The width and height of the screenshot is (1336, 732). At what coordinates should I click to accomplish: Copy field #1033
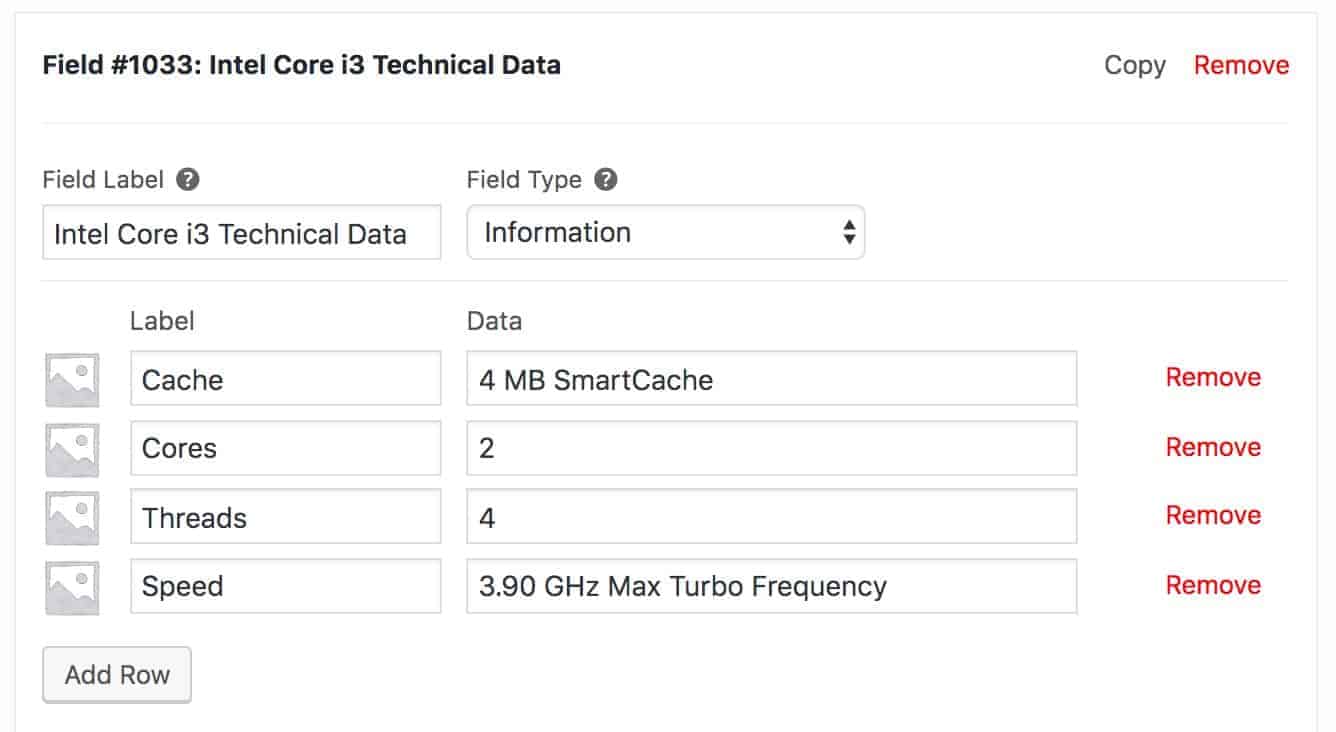point(1134,65)
